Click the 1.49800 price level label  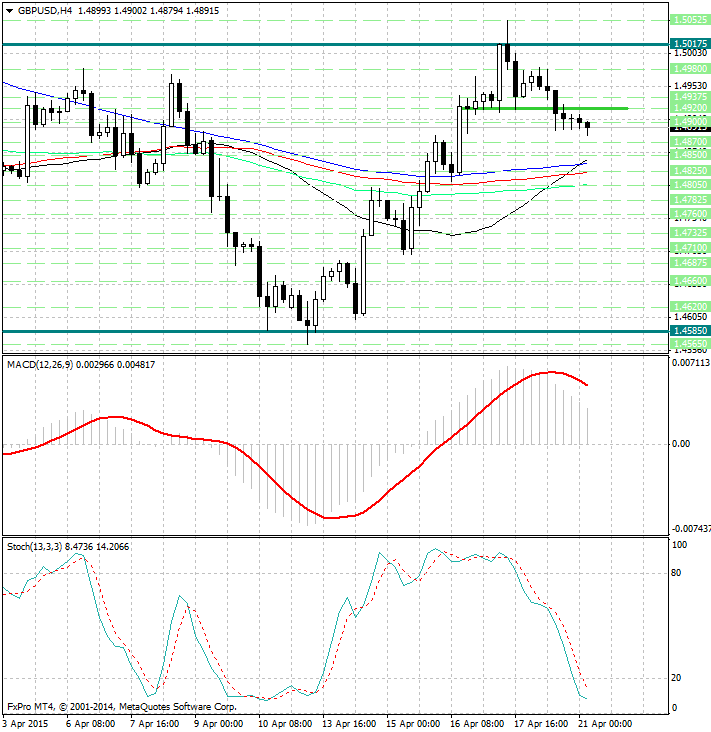690,69
